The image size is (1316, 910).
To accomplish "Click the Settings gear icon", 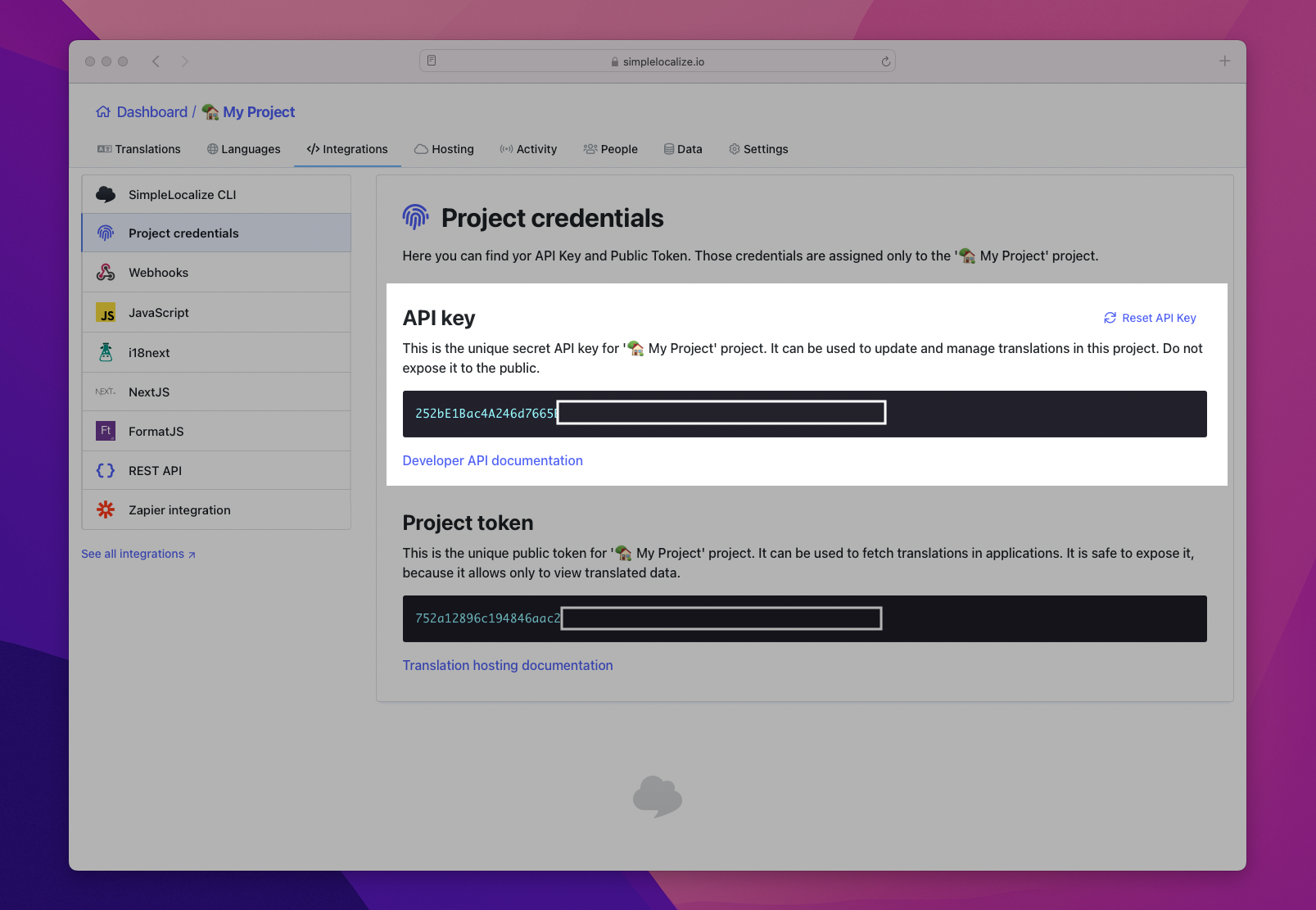I will pos(735,149).
